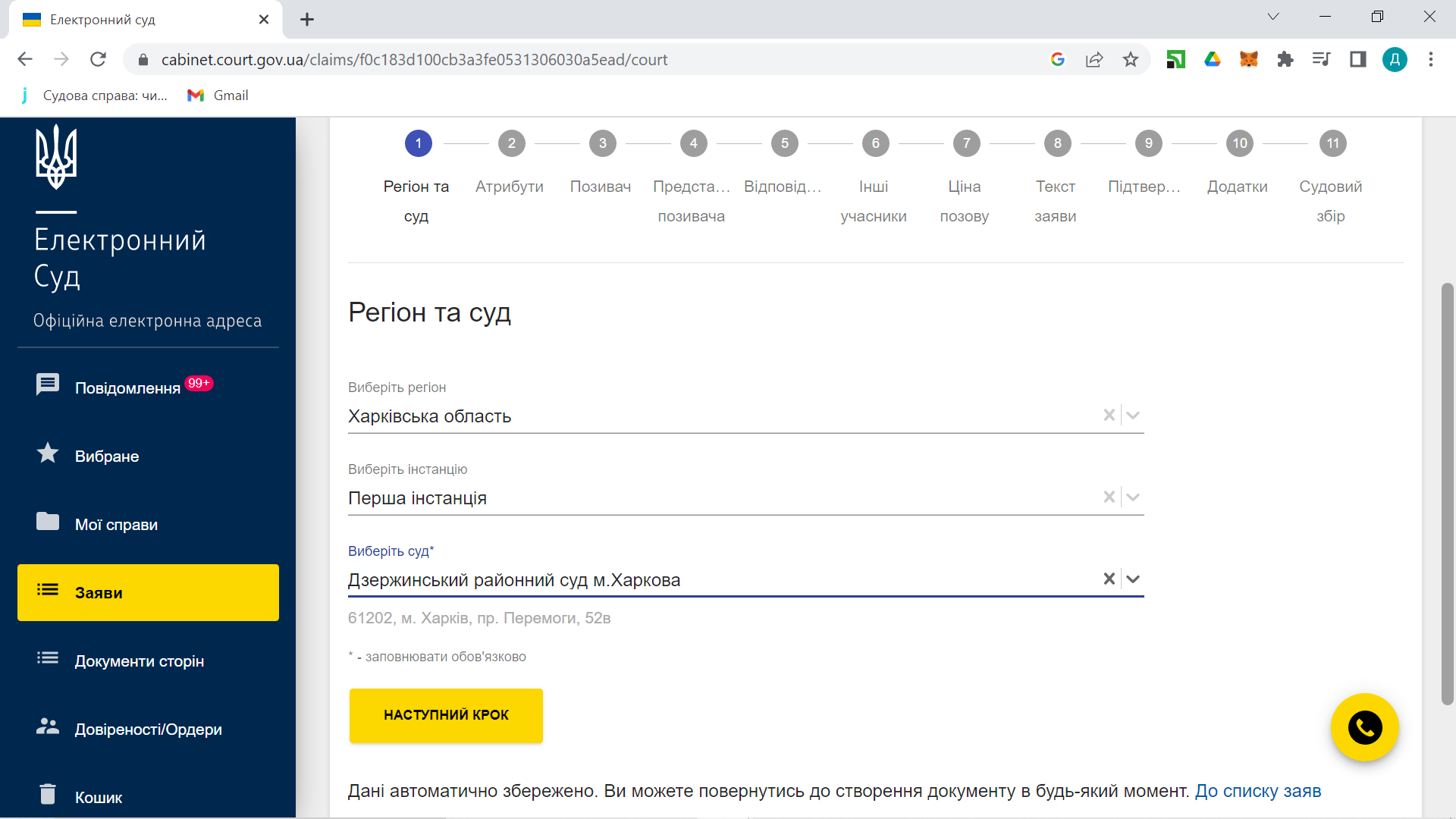Image resolution: width=1456 pixels, height=819 pixels.
Task: Open the До списку заяв link
Action: [x=1257, y=791]
